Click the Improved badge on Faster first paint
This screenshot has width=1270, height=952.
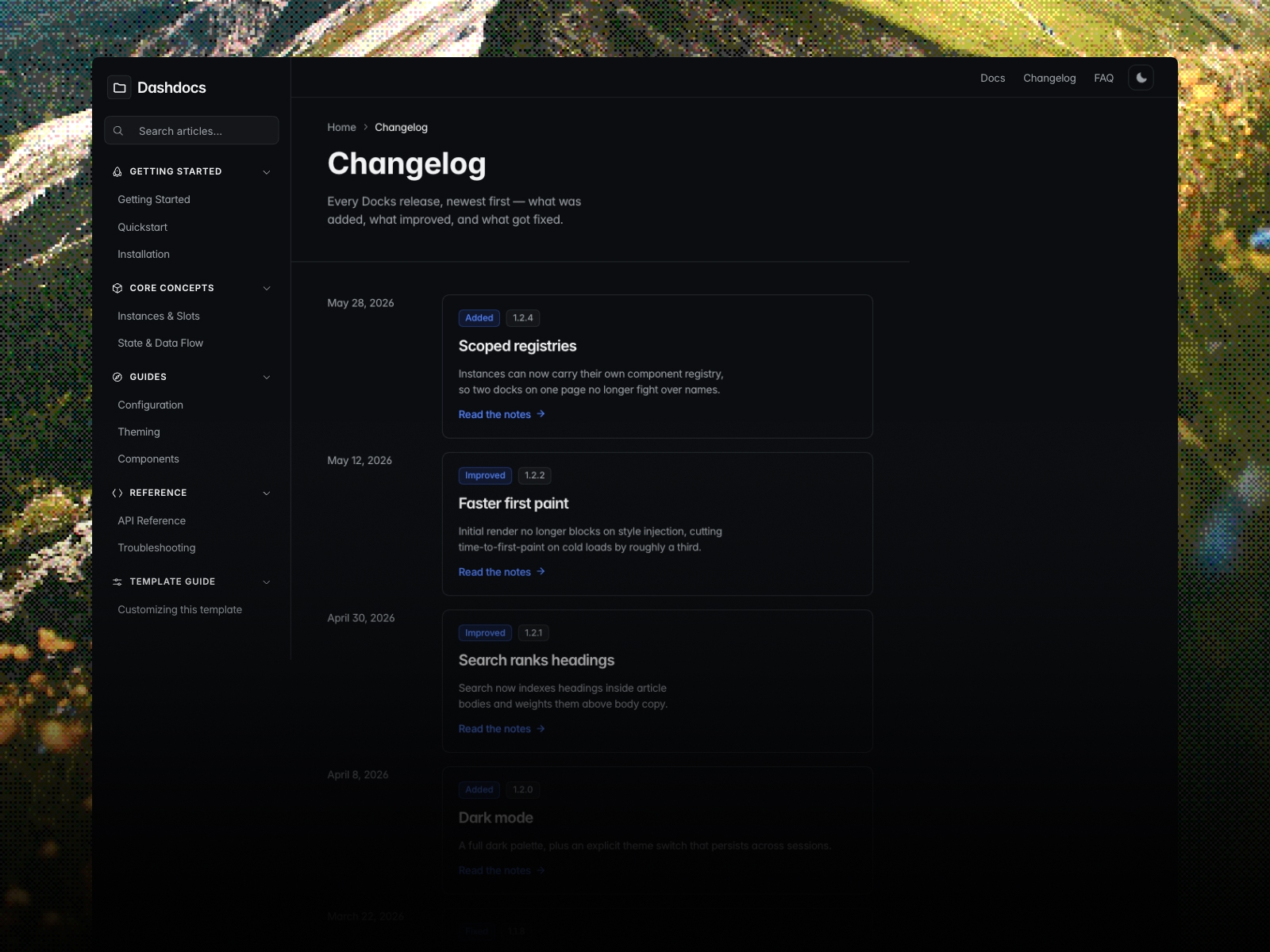click(485, 475)
